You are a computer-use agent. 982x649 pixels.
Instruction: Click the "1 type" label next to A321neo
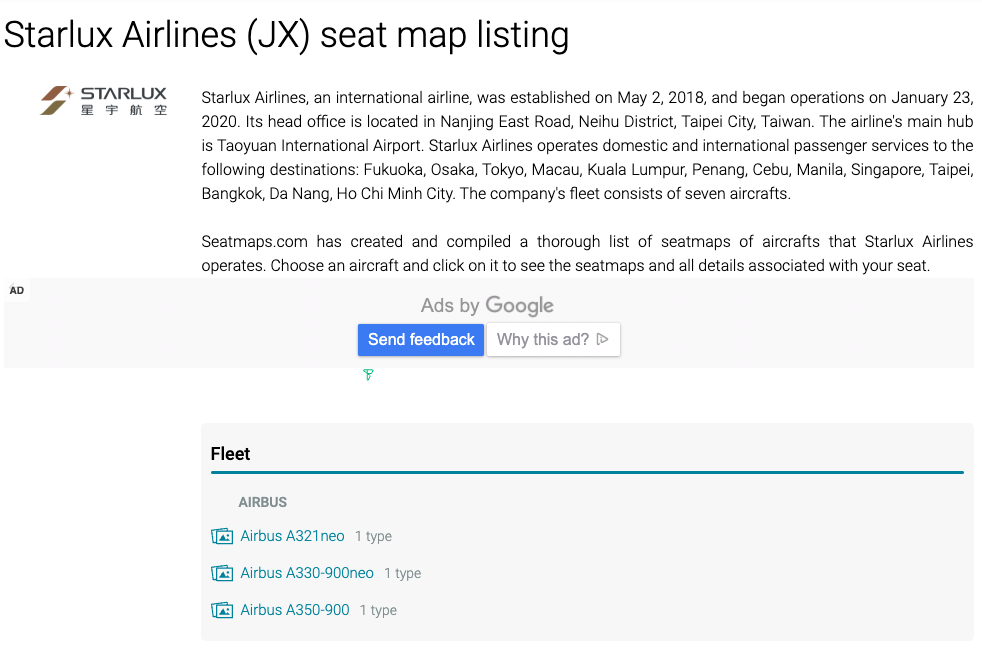pos(373,537)
